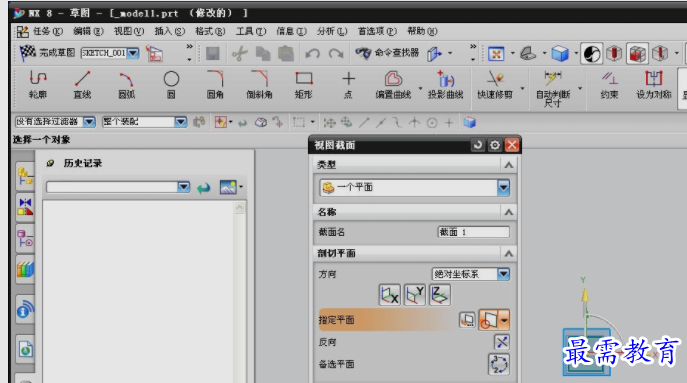Image resolution: width=687 pixels, height=383 pixels.
Task: Click the save disk icon
Action: [x=213, y=53]
